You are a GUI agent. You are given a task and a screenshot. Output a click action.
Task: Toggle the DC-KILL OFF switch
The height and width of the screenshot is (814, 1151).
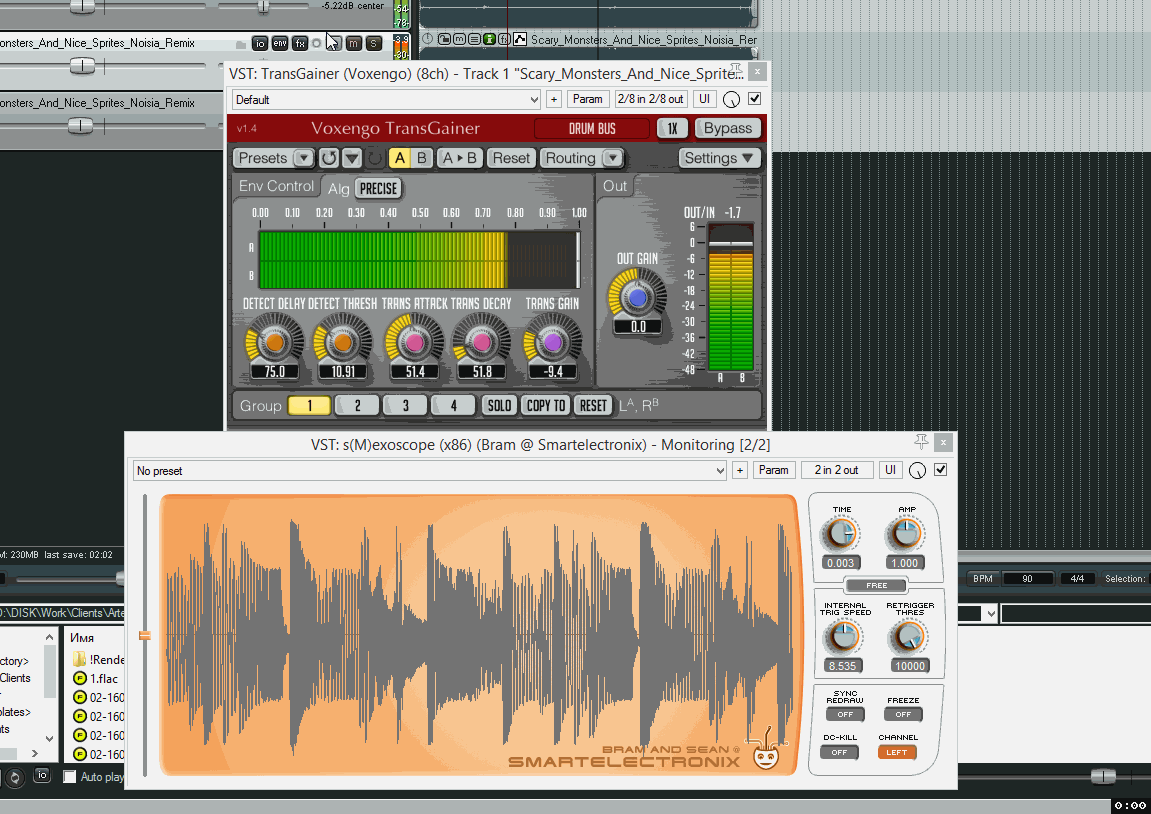[839, 752]
